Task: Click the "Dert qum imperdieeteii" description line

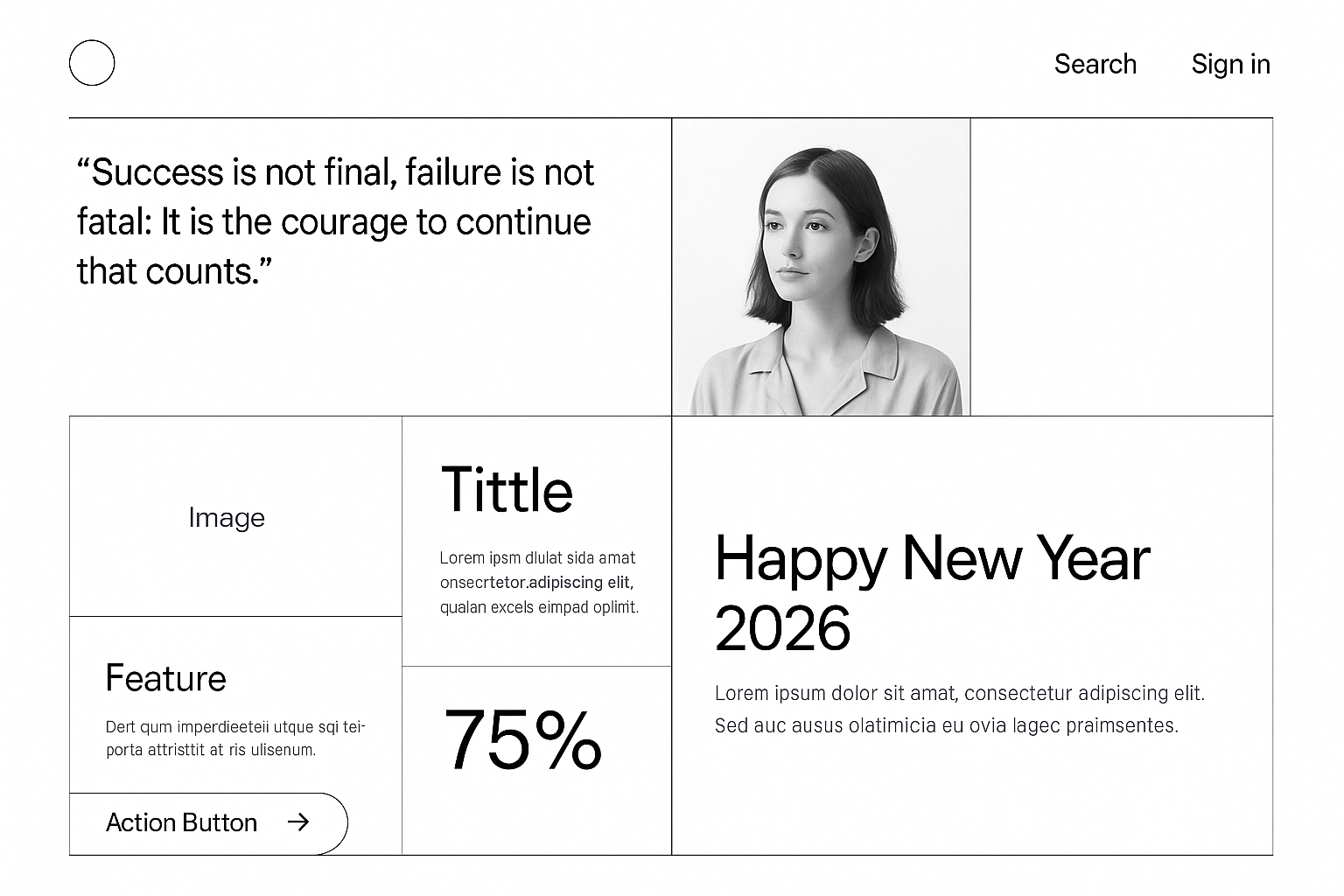Action: pos(235,727)
